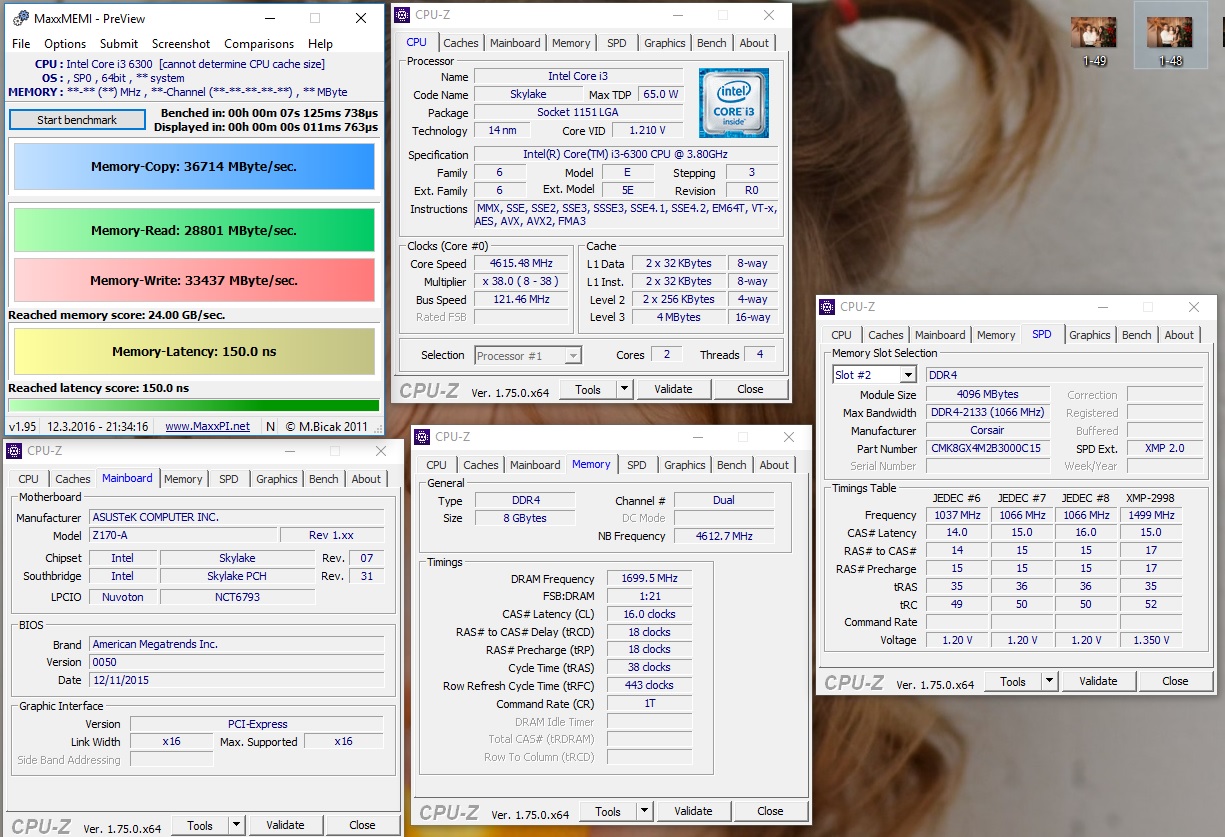1225x837 pixels.
Task: Click the N status cell in MaxxMEM
Action: [270, 426]
